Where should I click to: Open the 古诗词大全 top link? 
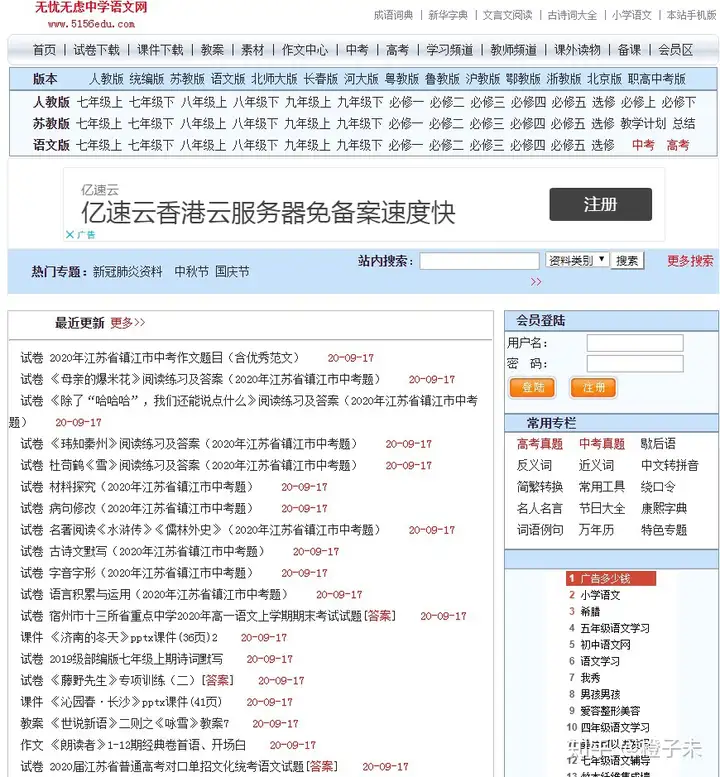(572, 15)
